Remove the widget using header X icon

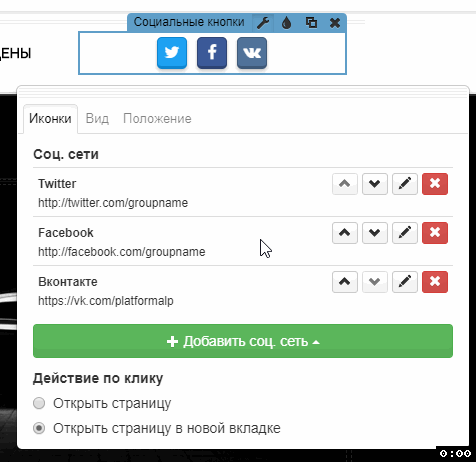(335, 23)
